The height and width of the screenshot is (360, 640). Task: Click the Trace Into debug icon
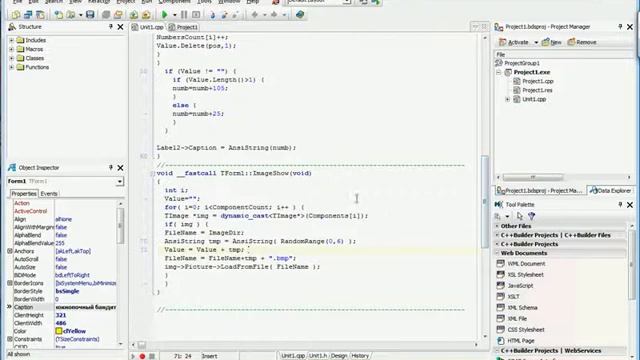[x=212, y=15]
